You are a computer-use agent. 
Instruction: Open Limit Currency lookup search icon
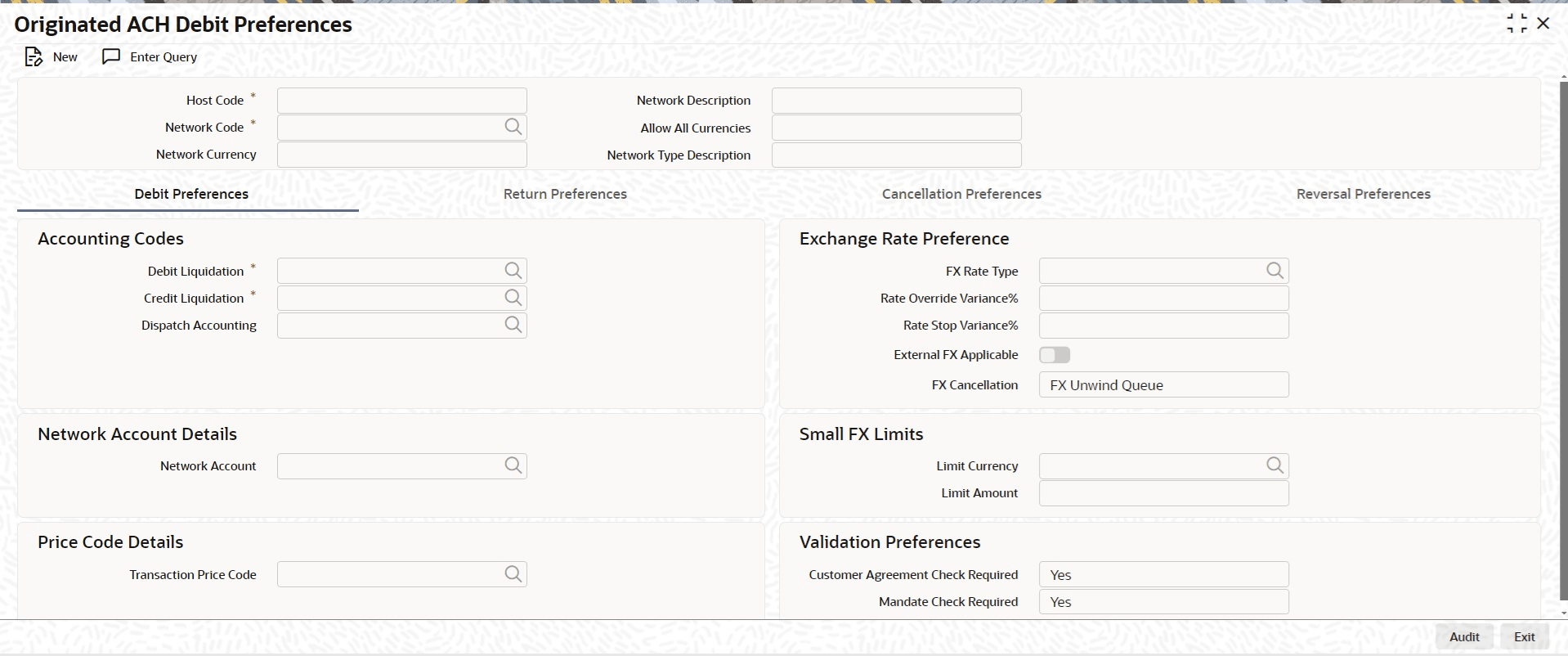pos(1275,465)
